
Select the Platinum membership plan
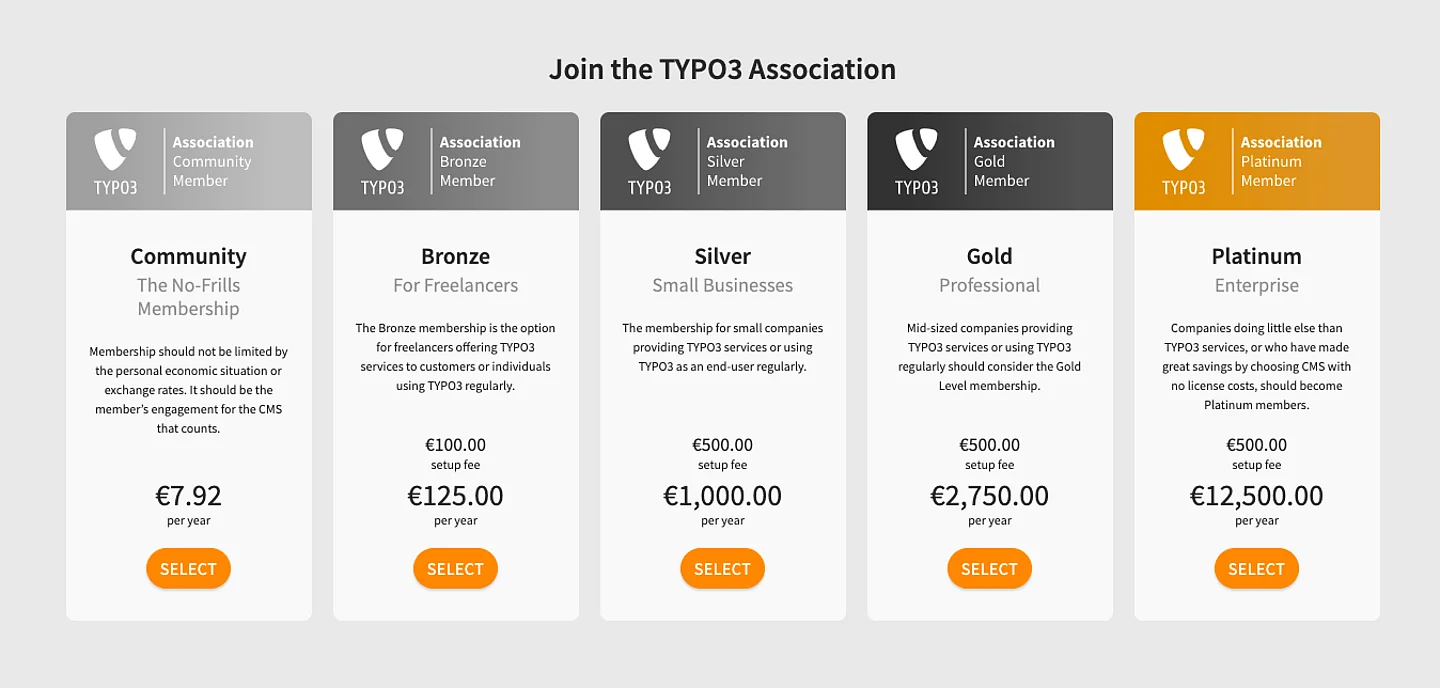tap(1256, 568)
